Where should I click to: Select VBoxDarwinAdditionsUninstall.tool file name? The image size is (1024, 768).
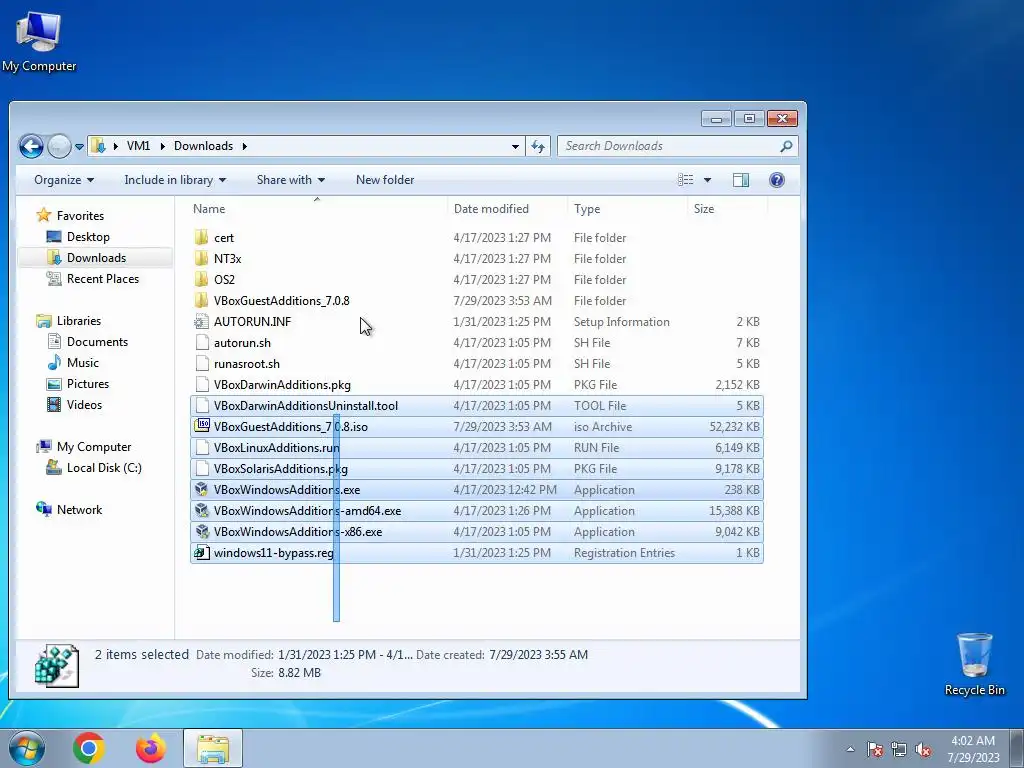(x=306, y=406)
